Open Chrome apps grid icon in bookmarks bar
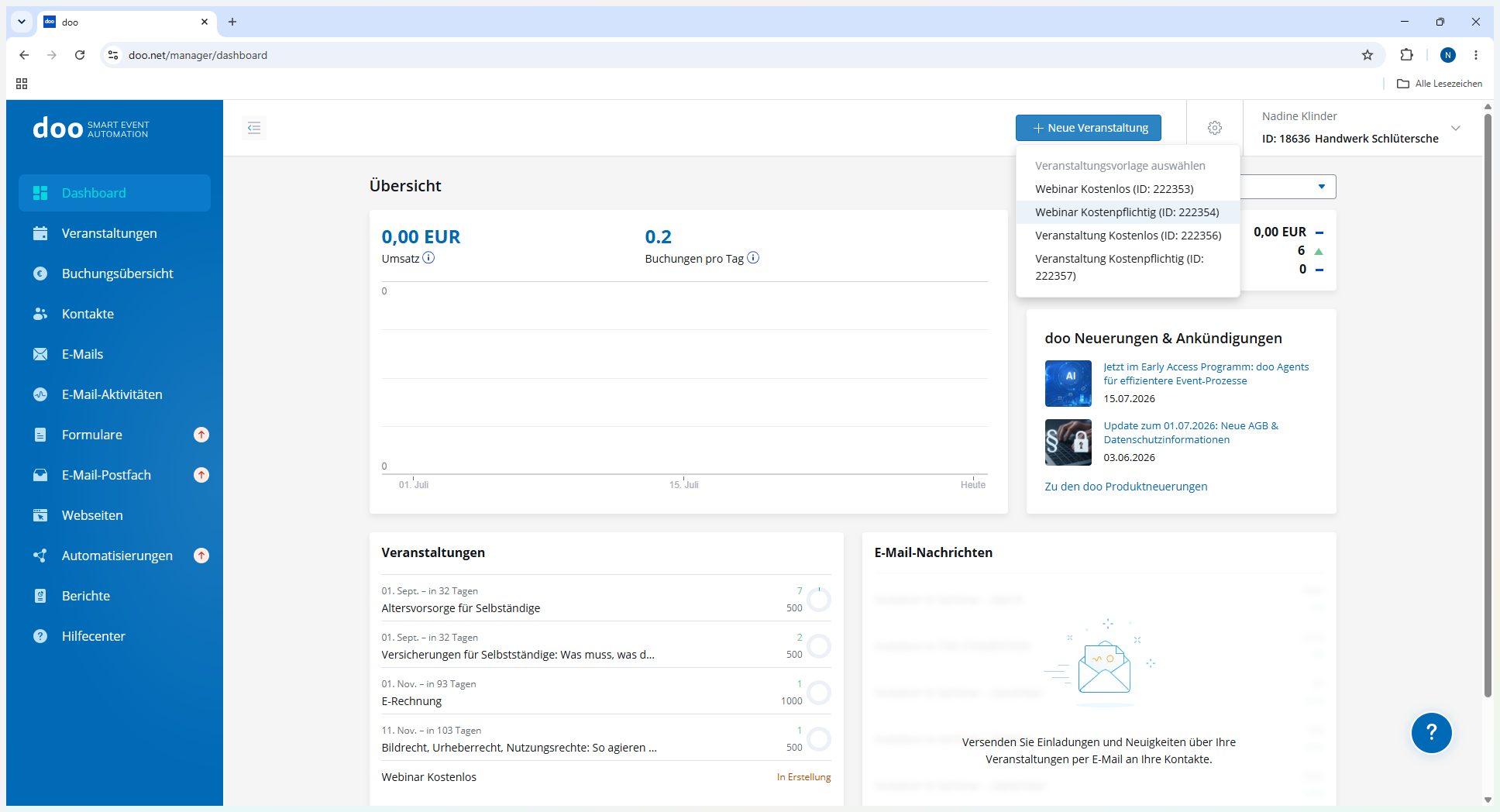 coord(22,84)
